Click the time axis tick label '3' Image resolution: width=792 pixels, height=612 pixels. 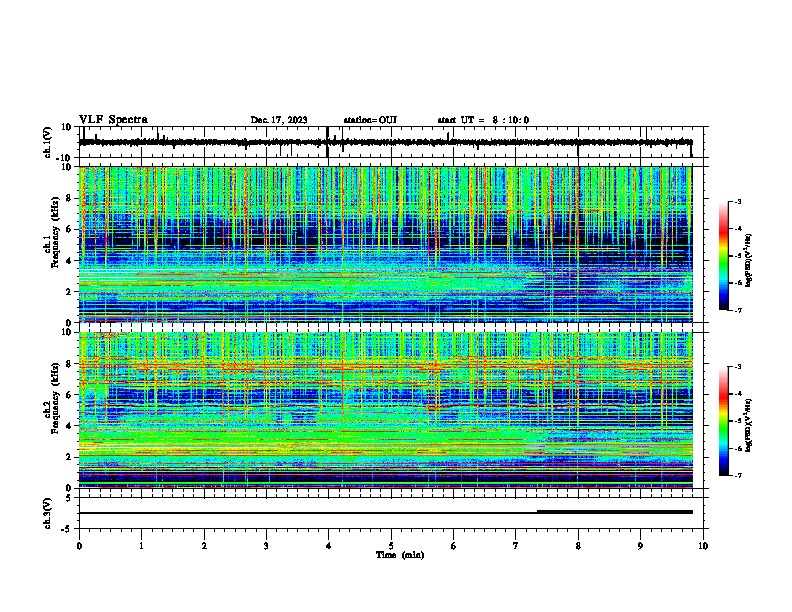[266, 546]
